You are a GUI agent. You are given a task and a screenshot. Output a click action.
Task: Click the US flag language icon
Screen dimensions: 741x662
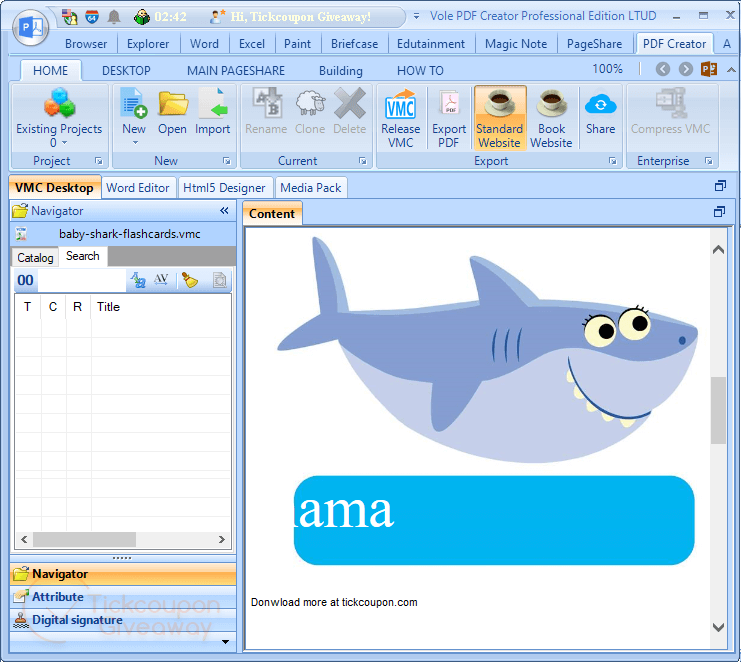coord(69,17)
